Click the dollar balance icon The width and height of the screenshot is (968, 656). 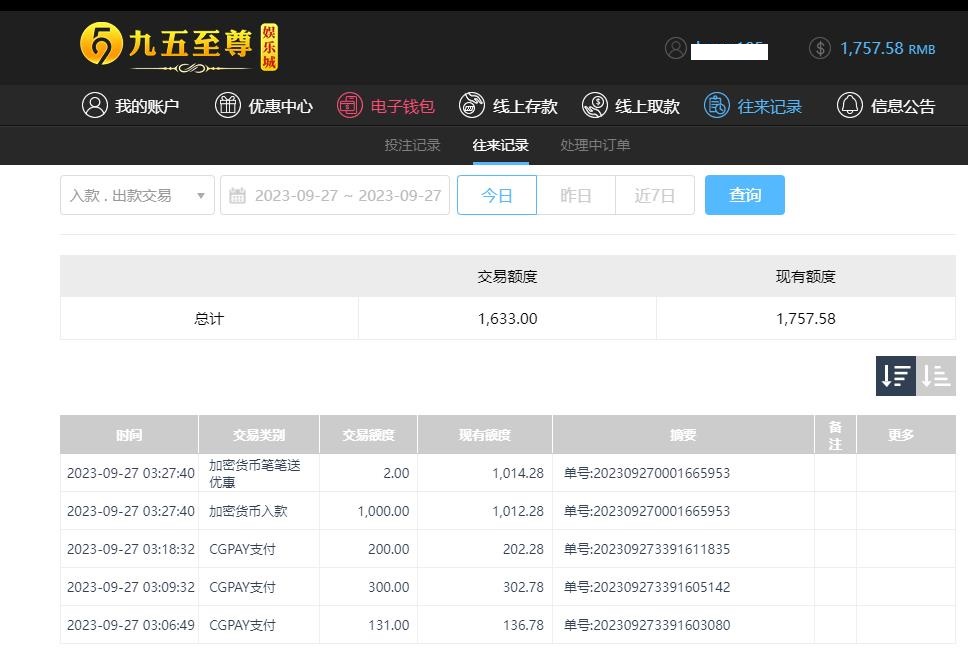tap(820, 48)
